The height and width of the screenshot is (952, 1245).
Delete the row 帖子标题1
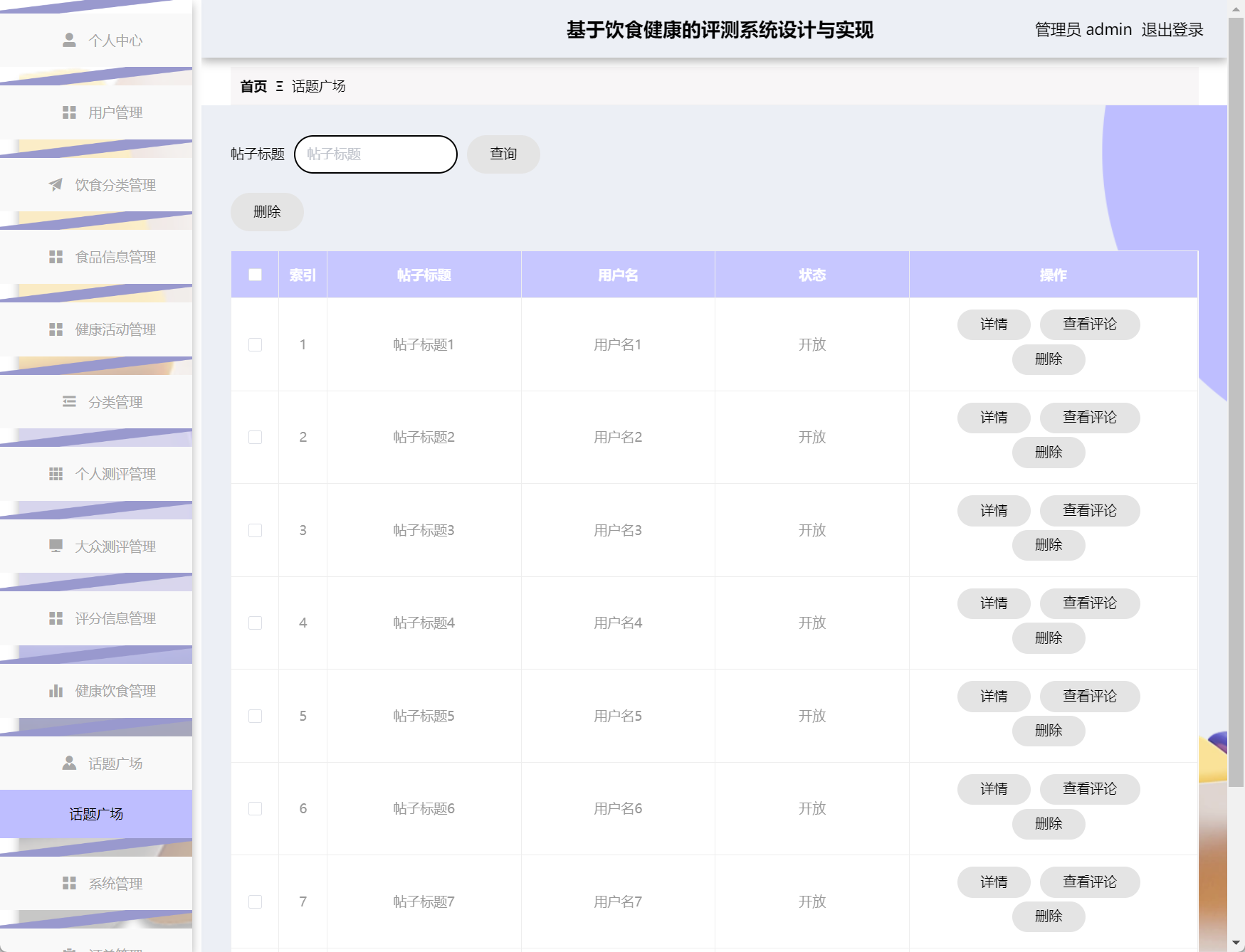click(x=1049, y=359)
